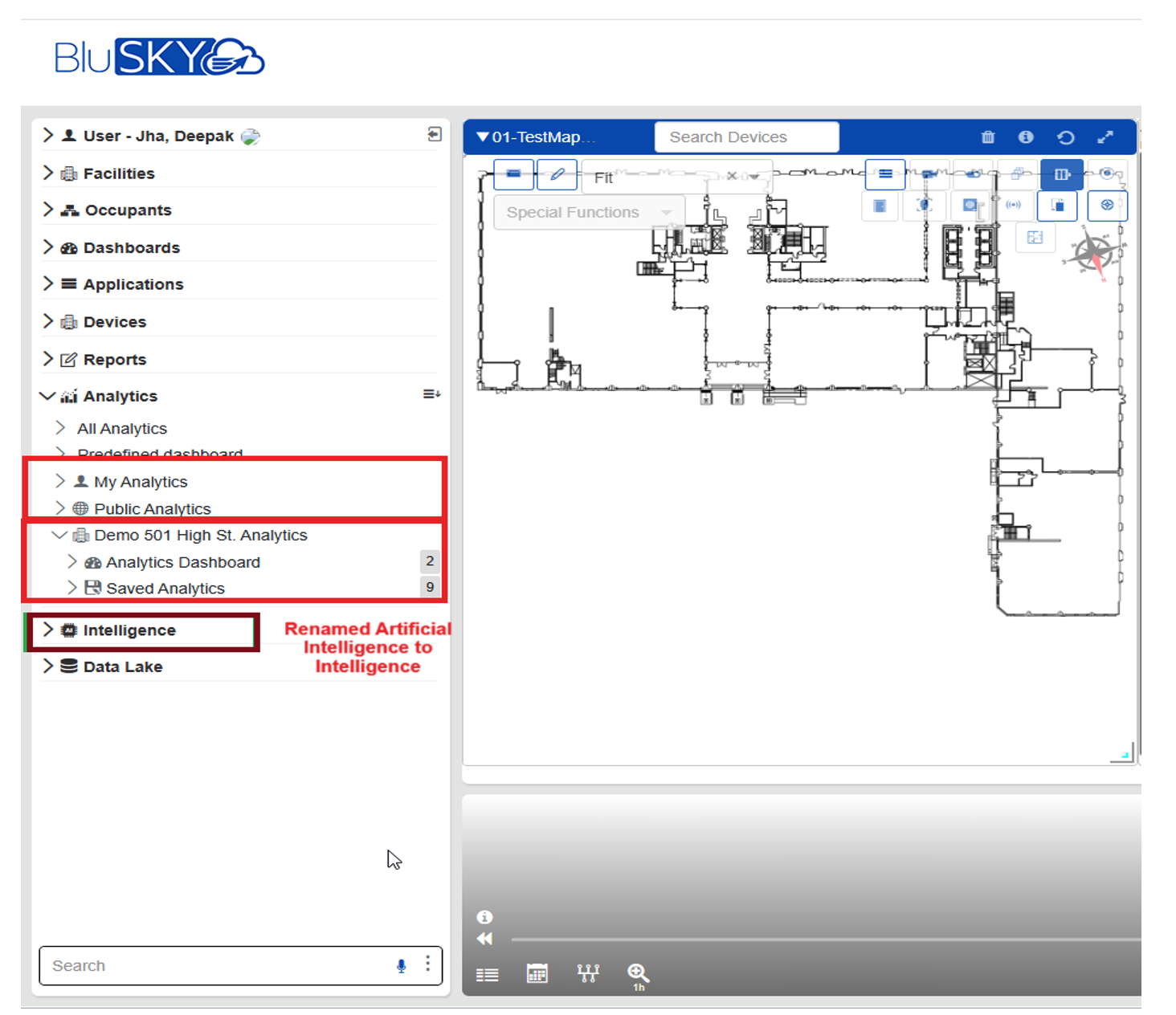Open Saved Analytics item
Image resolution: width=1176 pixels, height=1015 pixels.
click(165, 589)
